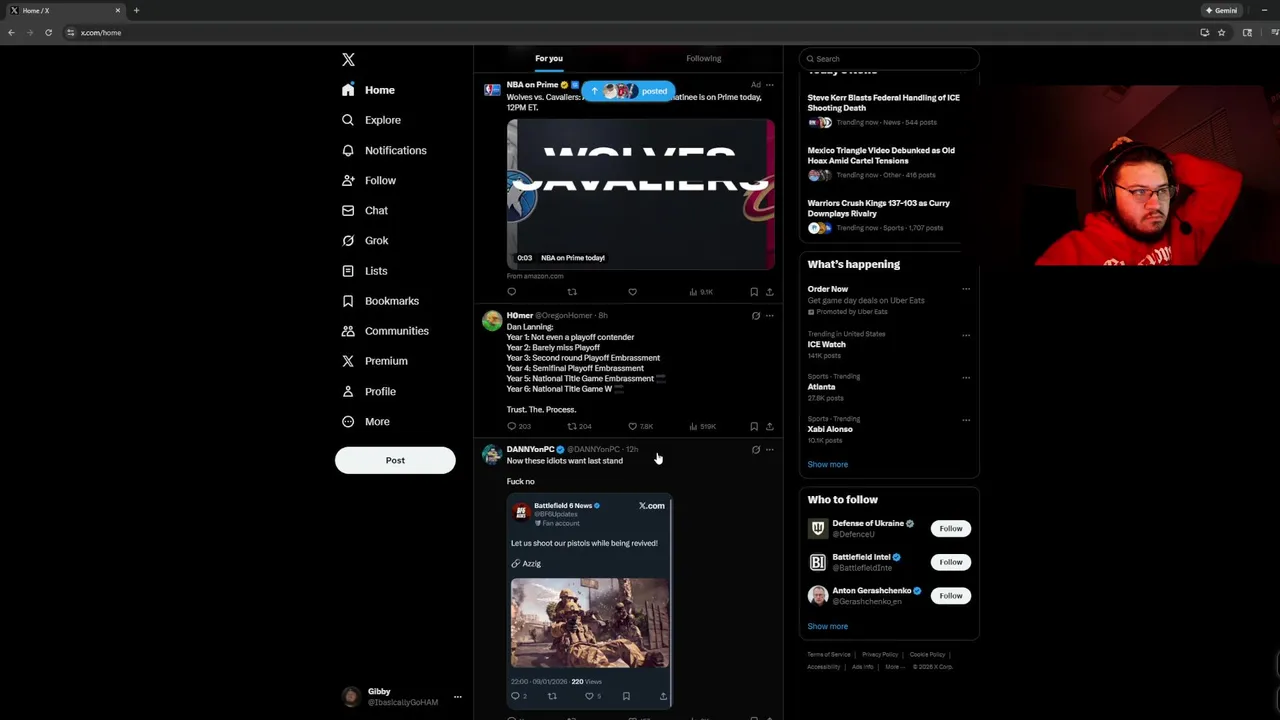Open Terms of Service link

(x=828, y=654)
